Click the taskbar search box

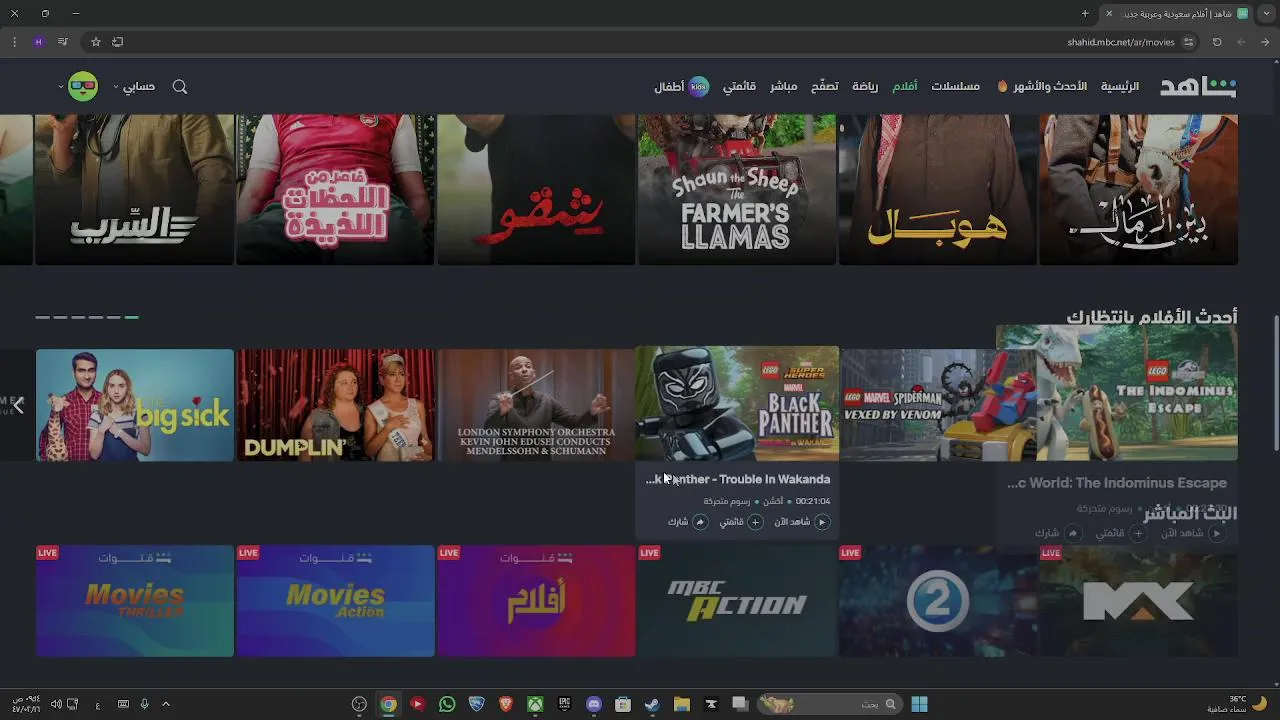828,704
